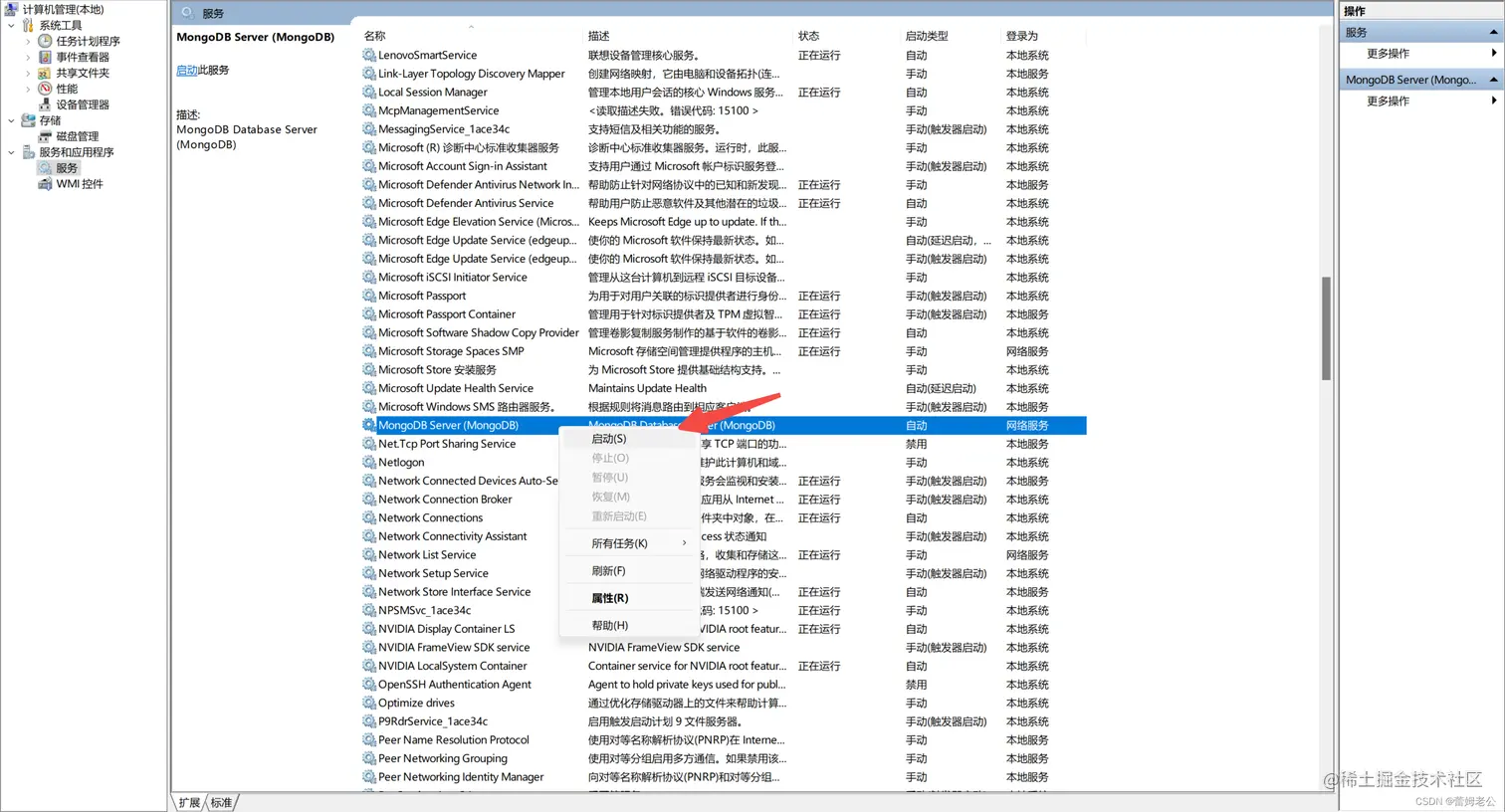
Task: Click the 启动 link to start service
Action: click(186, 71)
